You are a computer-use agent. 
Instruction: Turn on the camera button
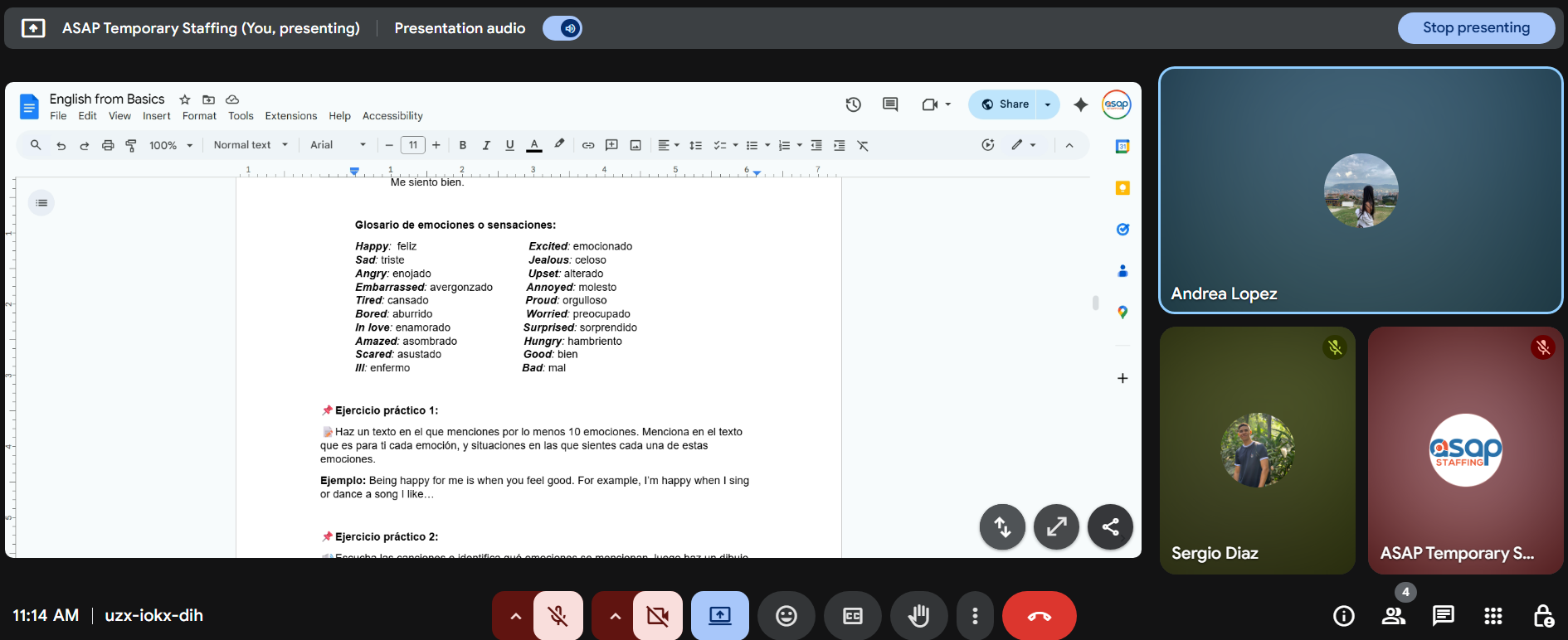click(657, 616)
